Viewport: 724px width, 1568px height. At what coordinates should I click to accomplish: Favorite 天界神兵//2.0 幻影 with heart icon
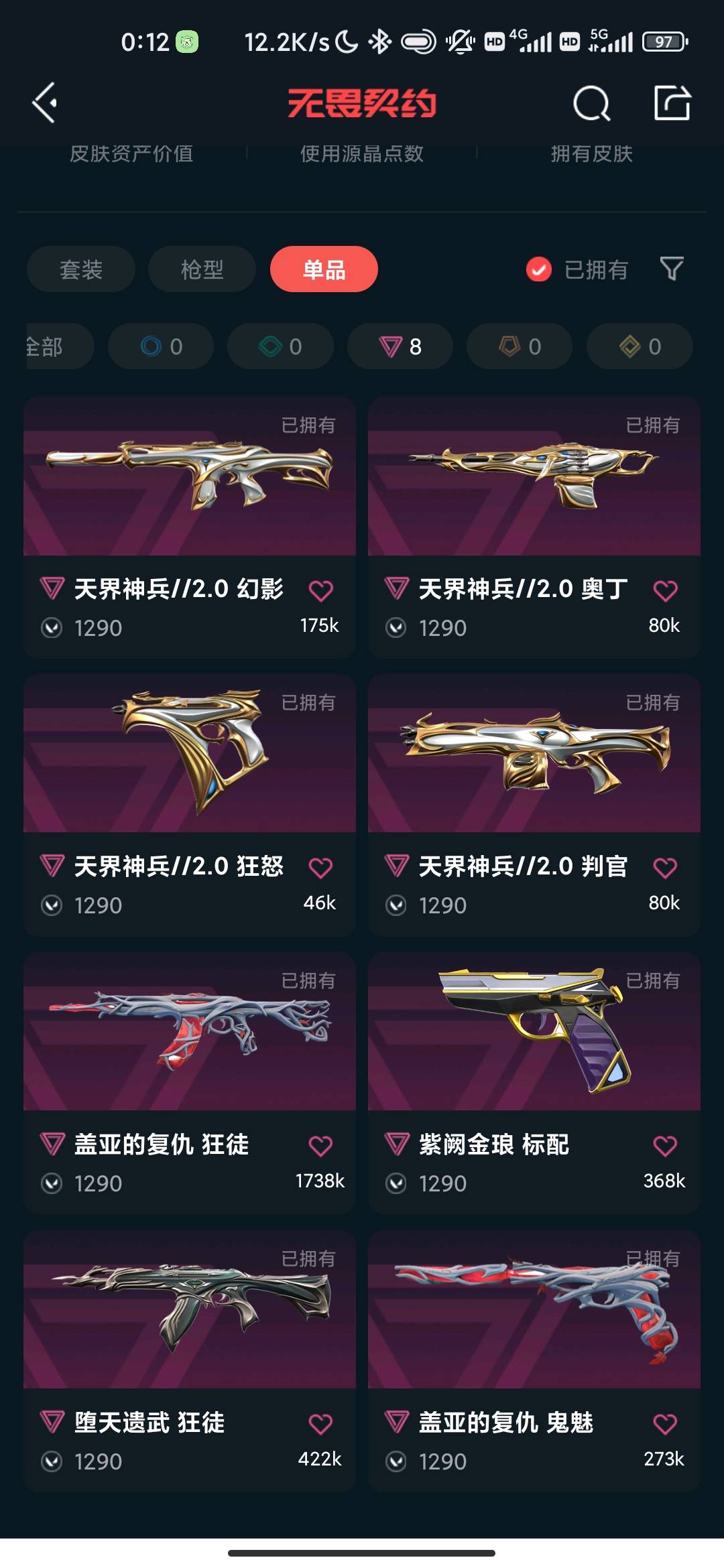(320, 590)
